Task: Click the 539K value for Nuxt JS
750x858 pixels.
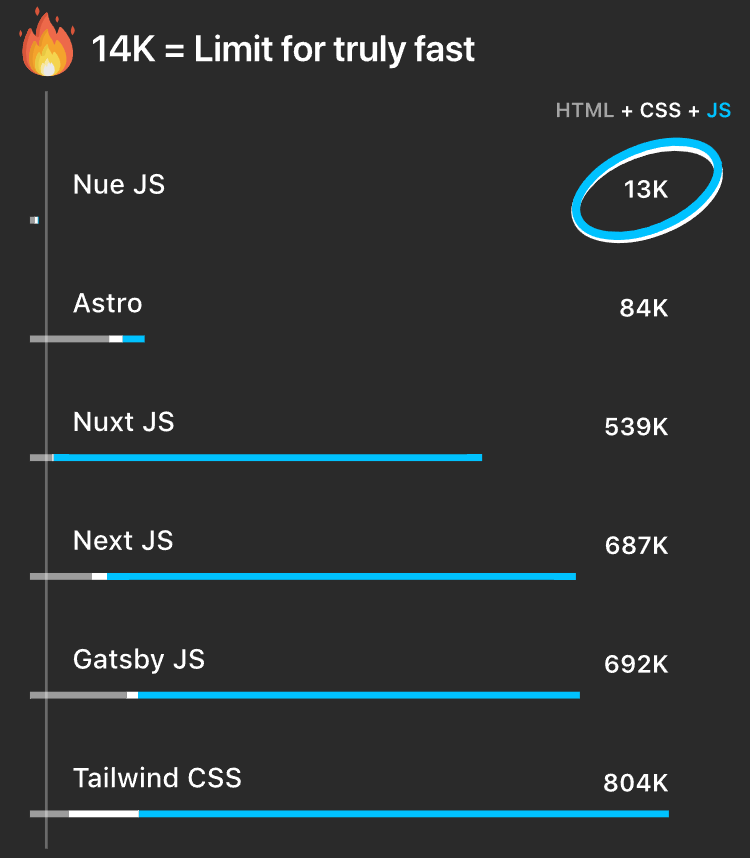Action: 636,427
